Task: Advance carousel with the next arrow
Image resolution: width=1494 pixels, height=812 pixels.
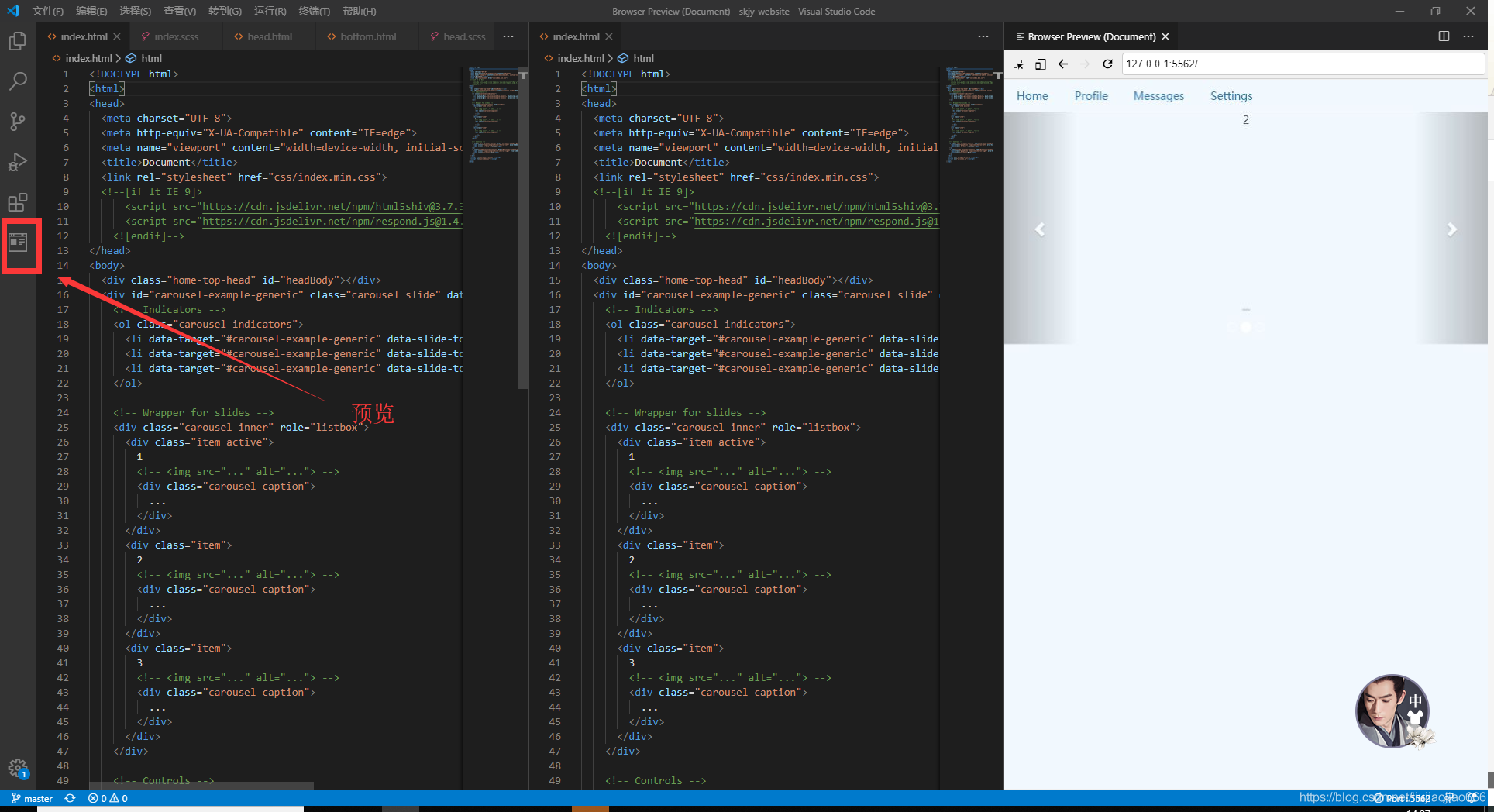Action: click(1451, 229)
